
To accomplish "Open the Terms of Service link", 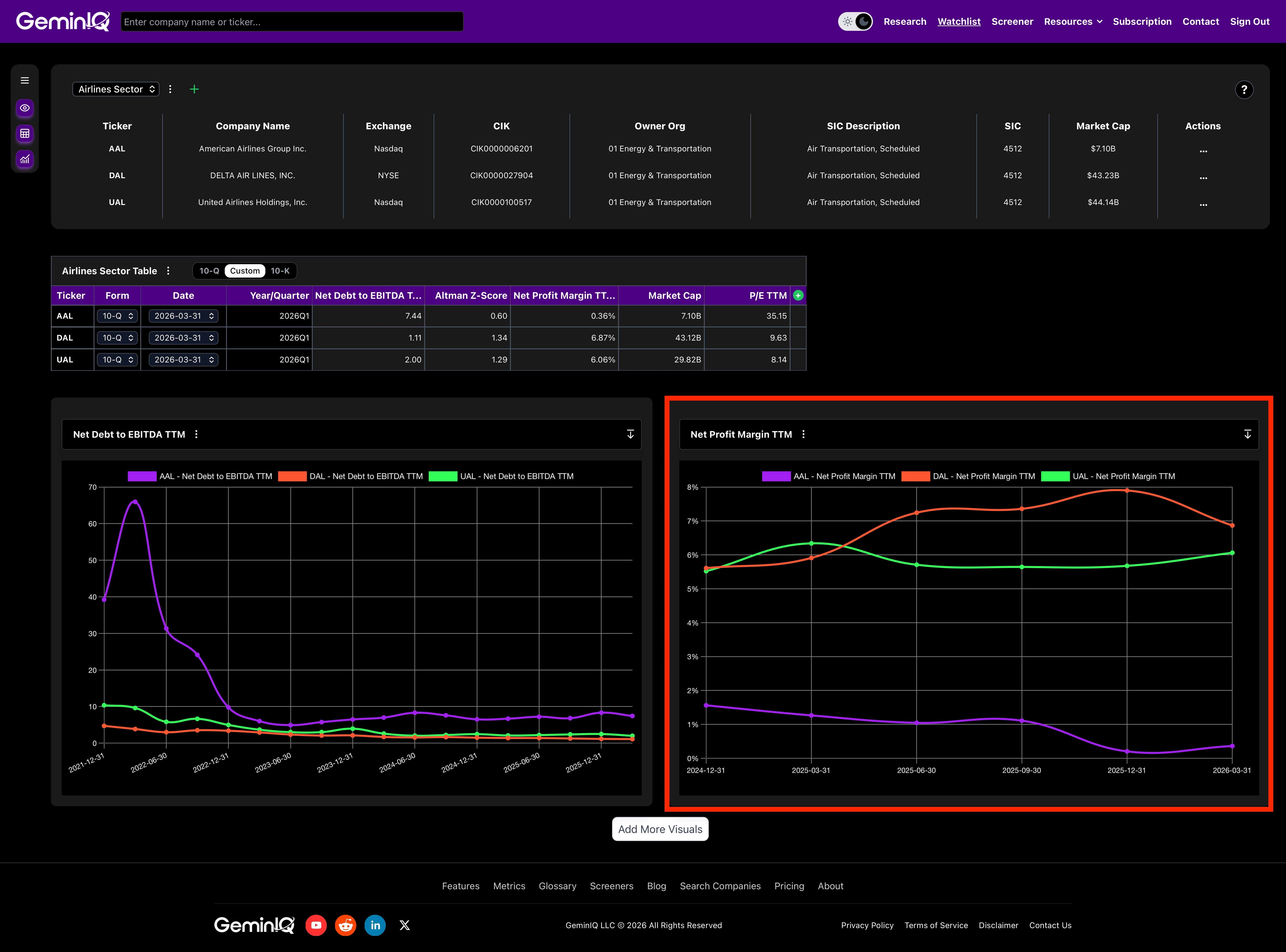I will [x=936, y=925].
